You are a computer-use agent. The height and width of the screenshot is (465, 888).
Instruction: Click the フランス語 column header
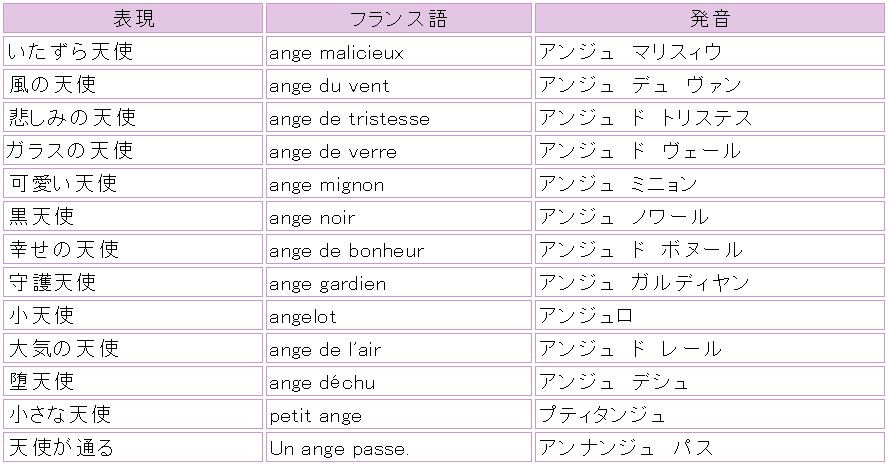pyautogui.click(x=398, y=18)
